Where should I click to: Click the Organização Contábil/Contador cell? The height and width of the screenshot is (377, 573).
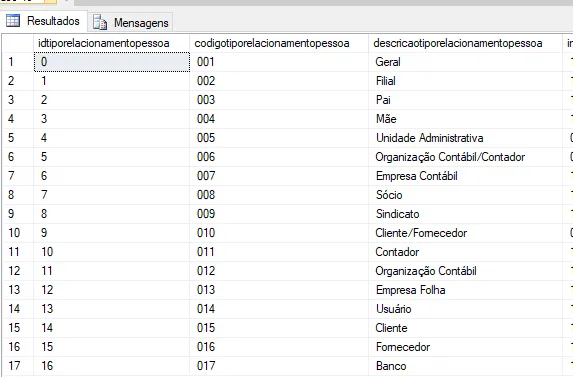466,157
